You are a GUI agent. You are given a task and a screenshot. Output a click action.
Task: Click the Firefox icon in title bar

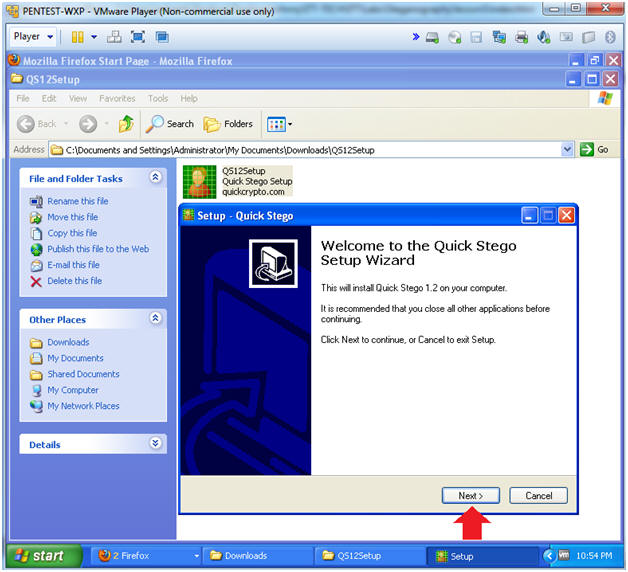click(14, 60)
